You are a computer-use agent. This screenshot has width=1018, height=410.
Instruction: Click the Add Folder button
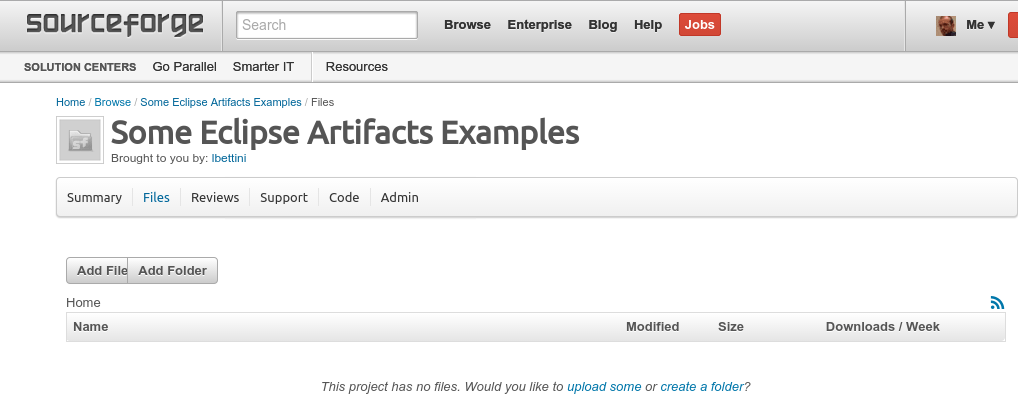(x=173, y=271)
